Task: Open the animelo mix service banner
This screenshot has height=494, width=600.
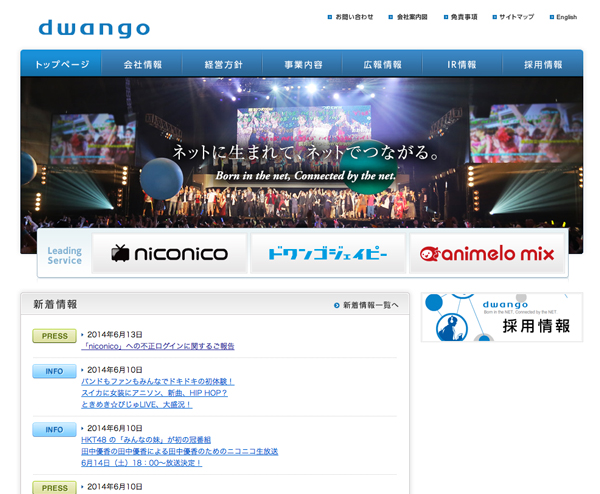Action: pos(487,254)
